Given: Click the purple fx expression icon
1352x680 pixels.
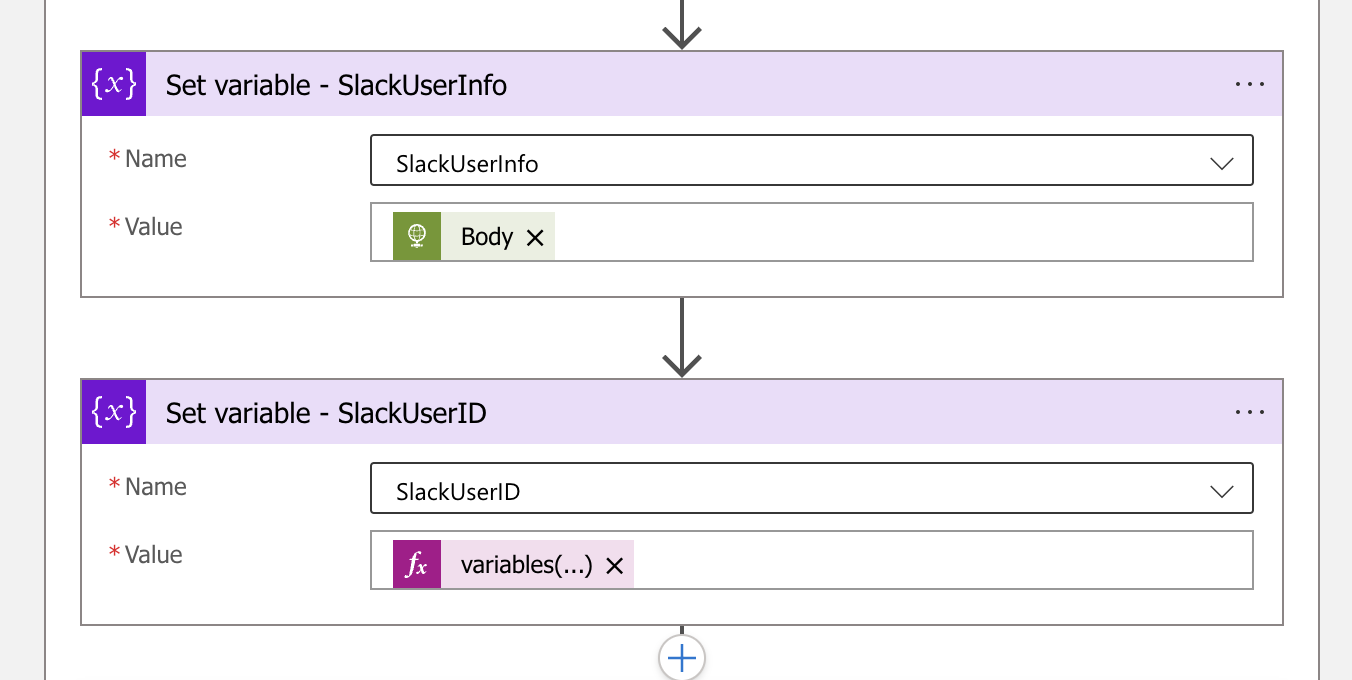Looking at the screenshot, I should [417, 565].
